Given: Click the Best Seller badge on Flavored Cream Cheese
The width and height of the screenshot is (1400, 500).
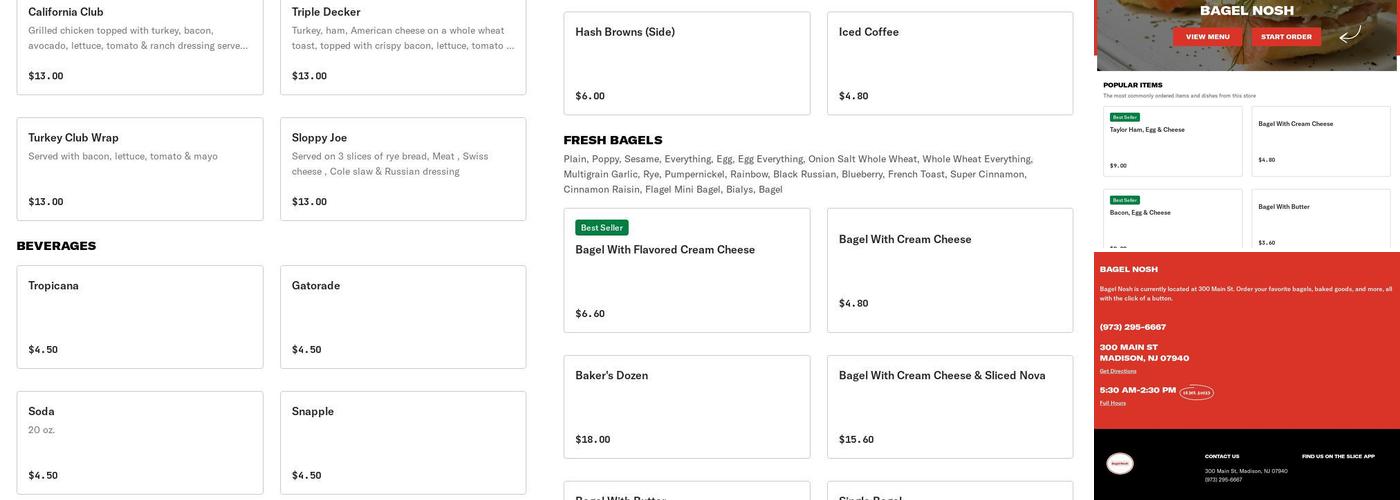Looking at the screenshot, I should tap(601, 228).
